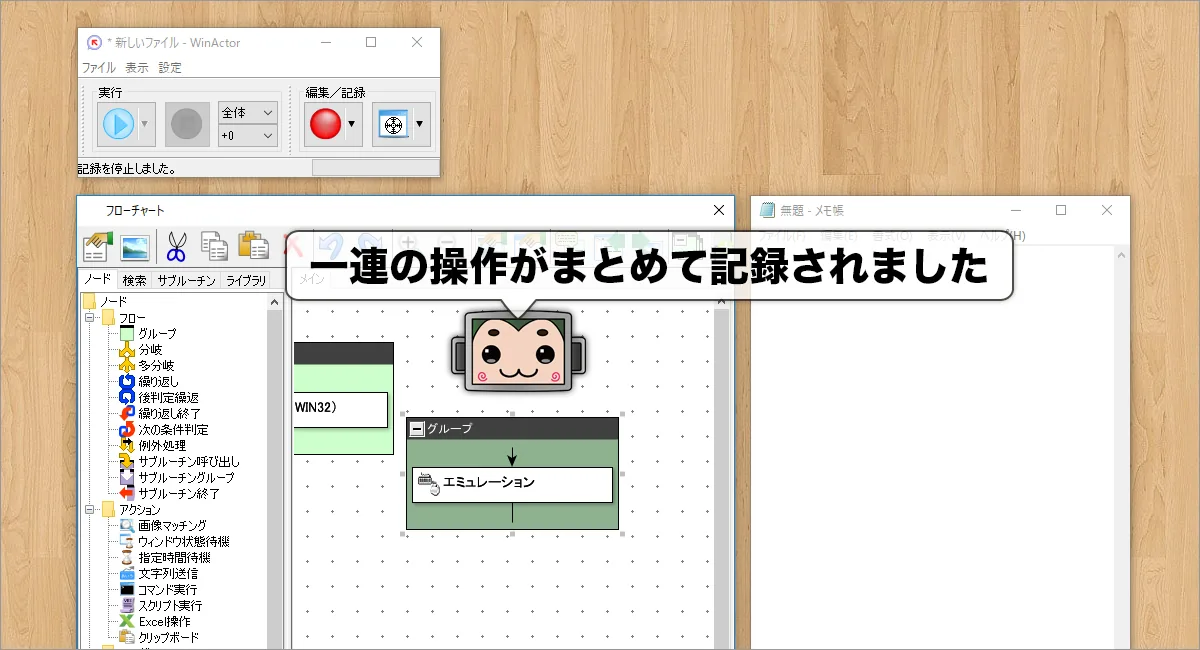
Task: Select the ウィンドウ状態待機 action icon
Action: [127, 541]
